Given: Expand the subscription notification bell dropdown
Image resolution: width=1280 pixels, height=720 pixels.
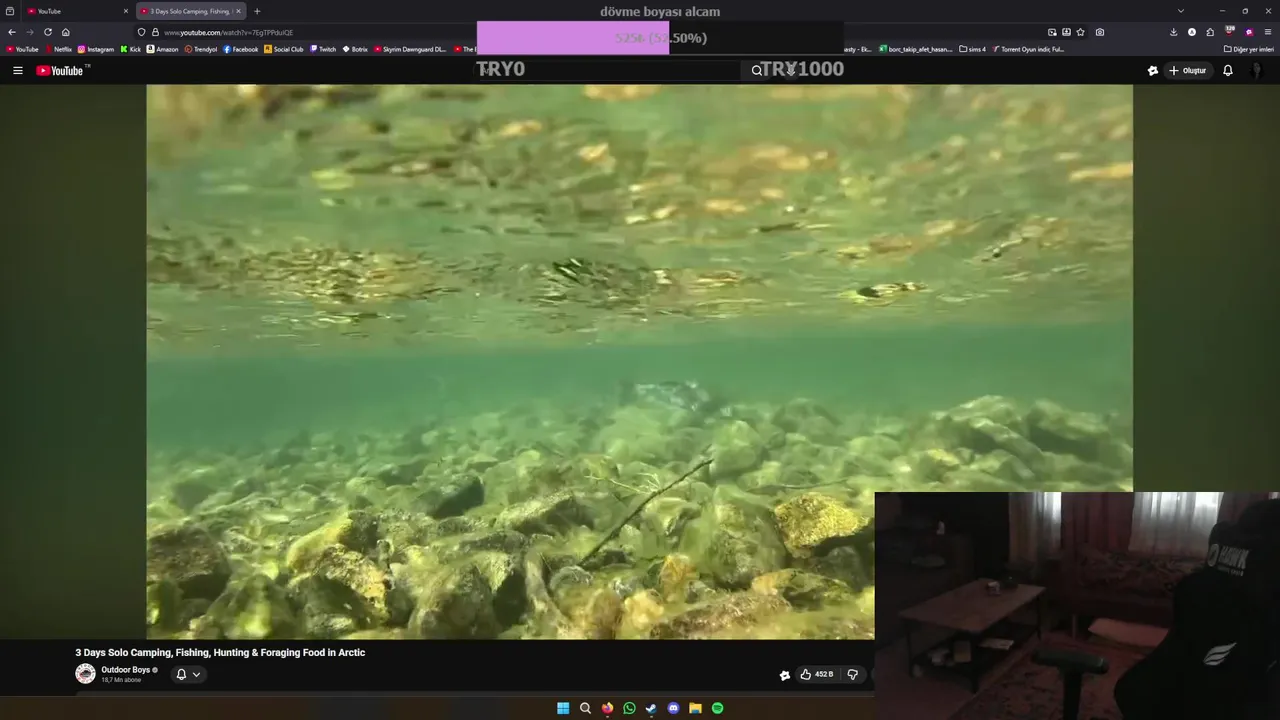Looking at the screenshot, I should coord(188,674).
